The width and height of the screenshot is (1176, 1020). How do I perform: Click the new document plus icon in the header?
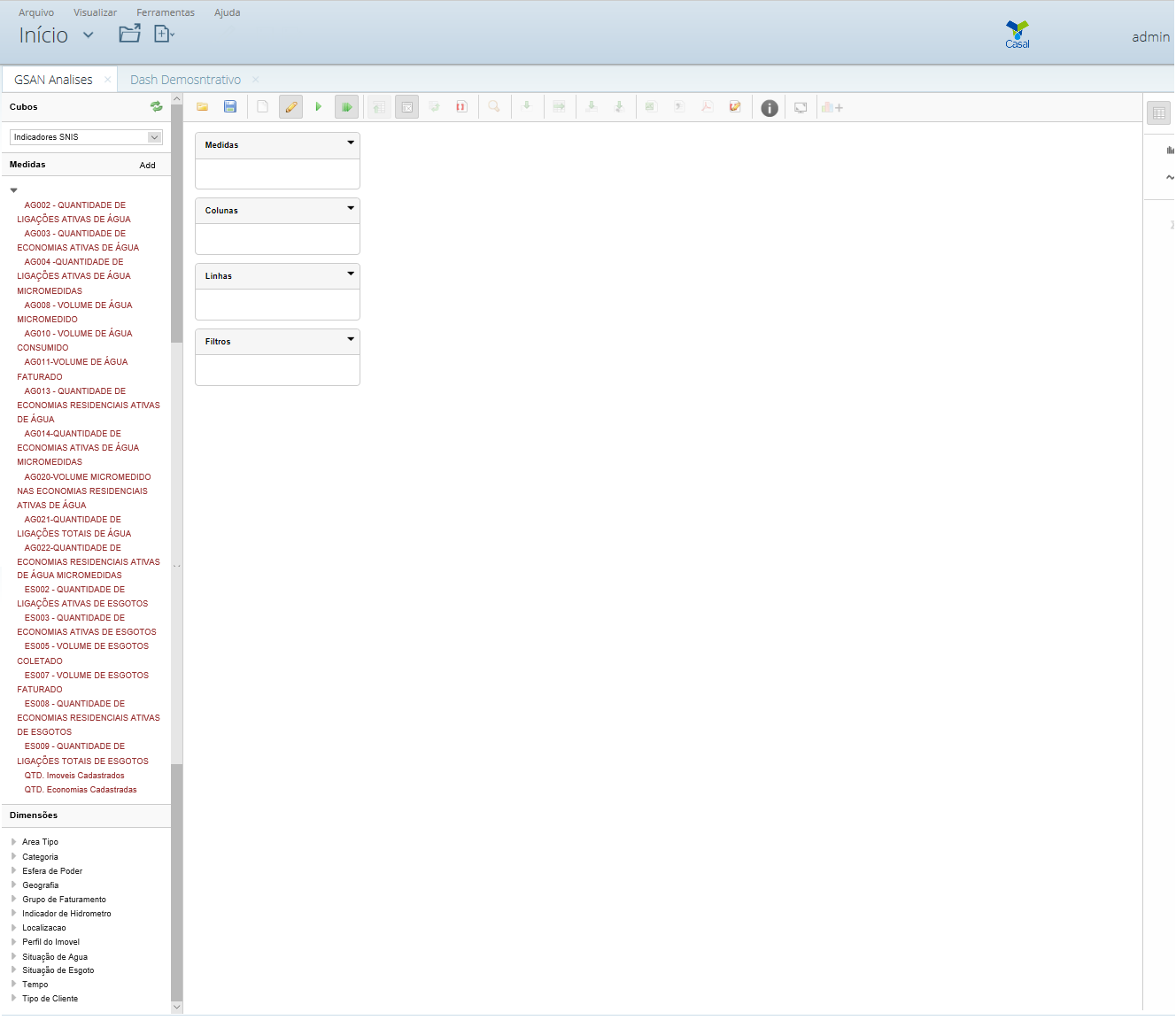[163, 35]
